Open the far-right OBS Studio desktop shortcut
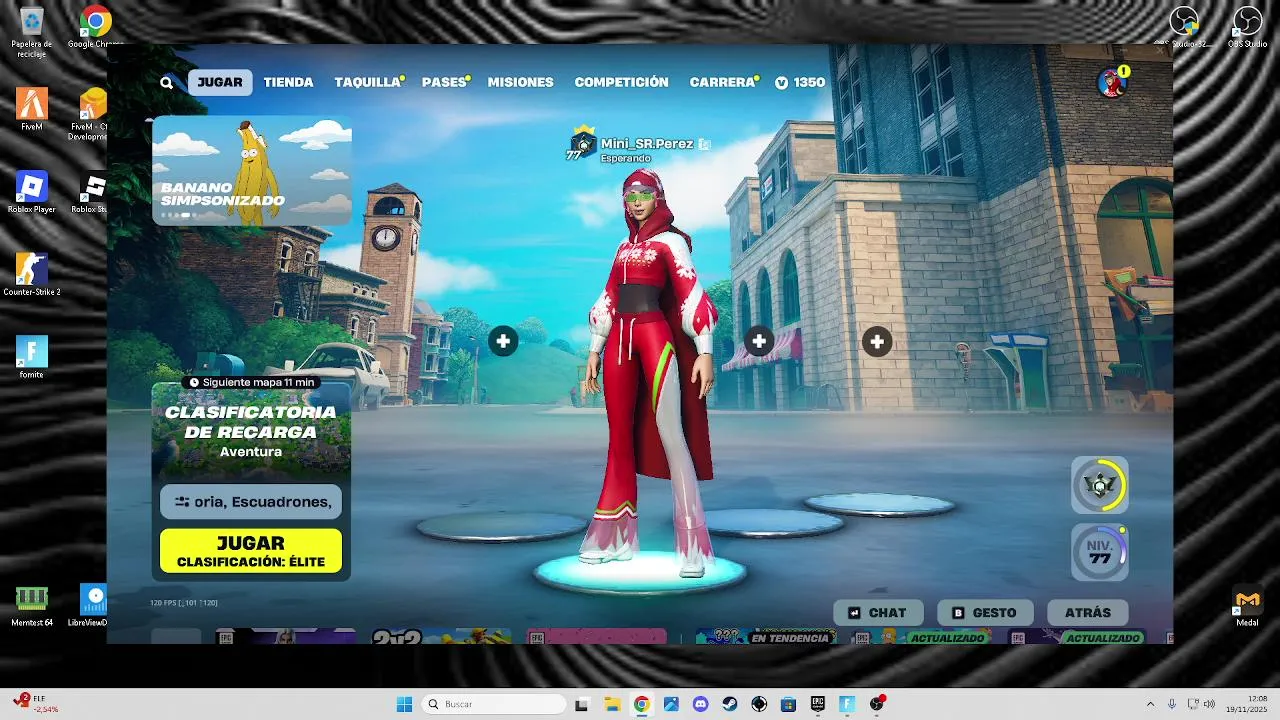Viewport: 1280px width, 720px height. click(1247, 28)
